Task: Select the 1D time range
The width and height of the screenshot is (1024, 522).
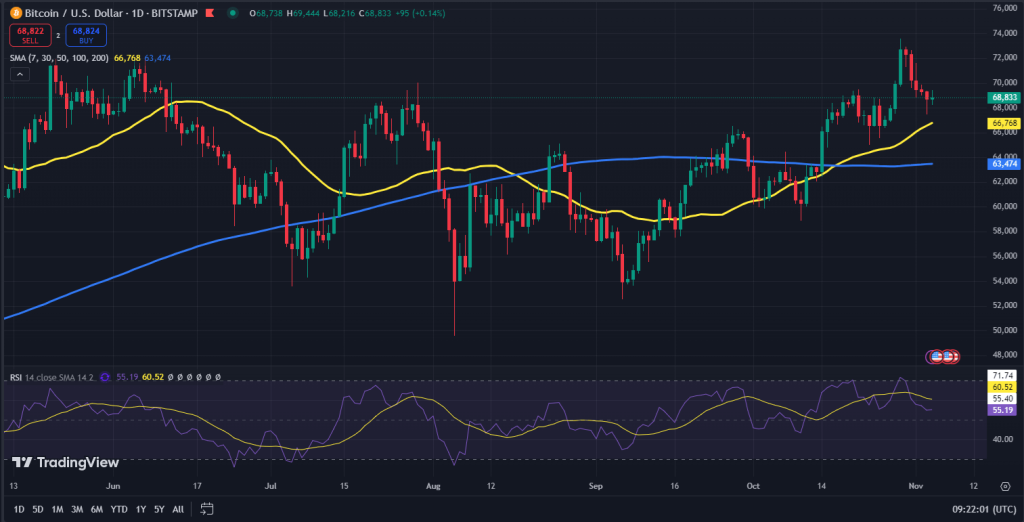Action: pyautogui.click(x=19, y=509)
